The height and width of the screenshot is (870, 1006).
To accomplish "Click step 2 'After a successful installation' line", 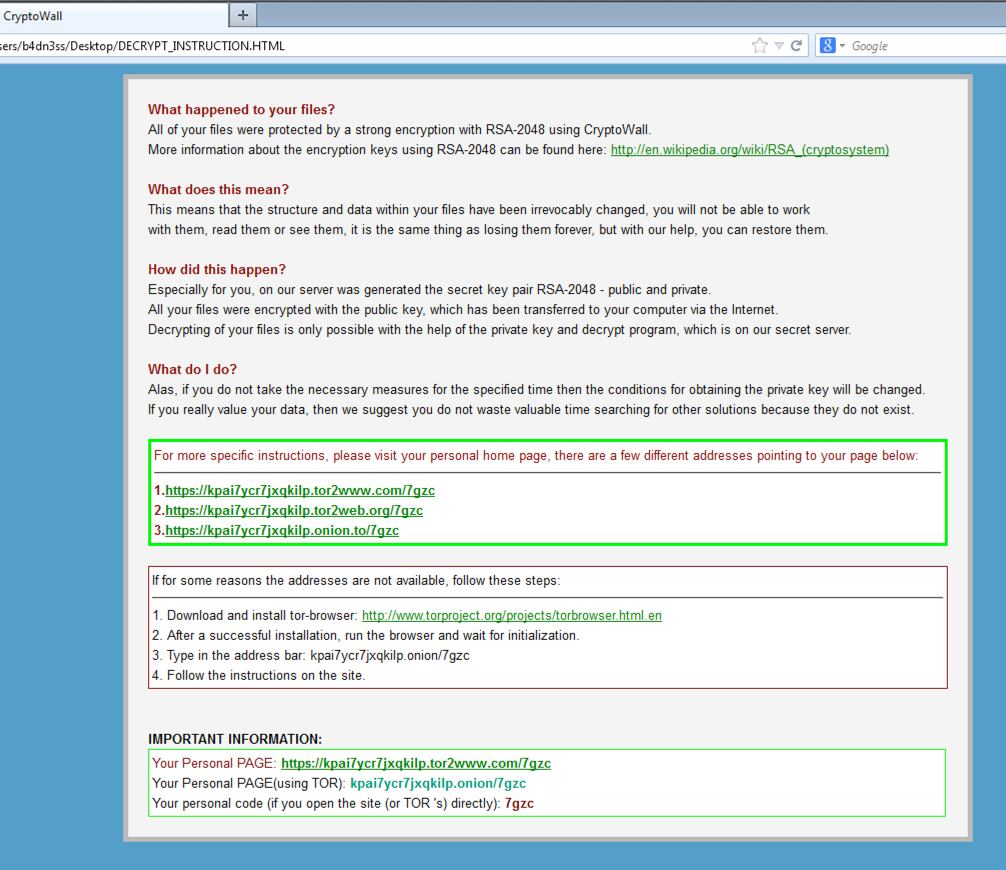I will (366, 635).
